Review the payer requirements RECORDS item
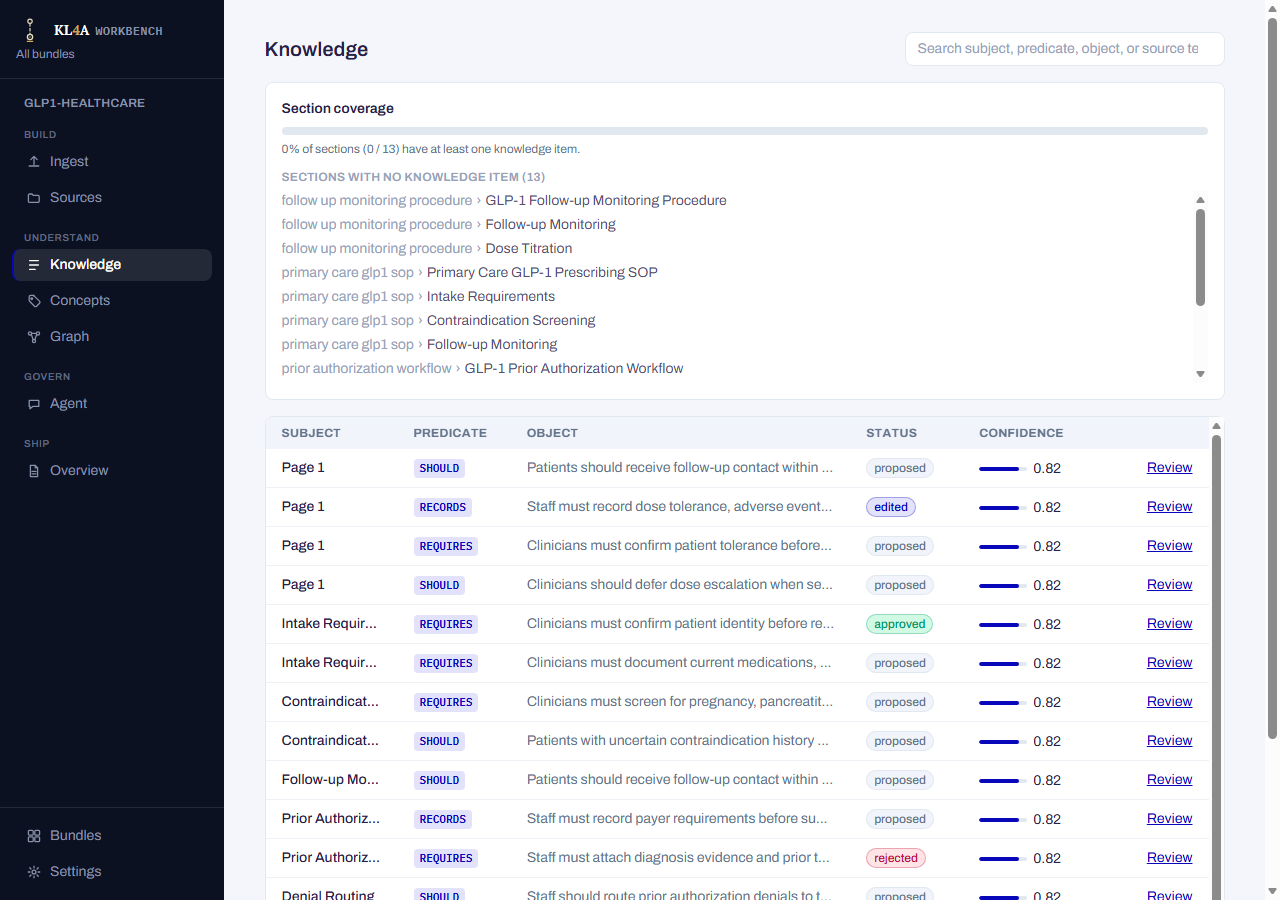This screenshot has width=1280, height=900. (1169, 818)
